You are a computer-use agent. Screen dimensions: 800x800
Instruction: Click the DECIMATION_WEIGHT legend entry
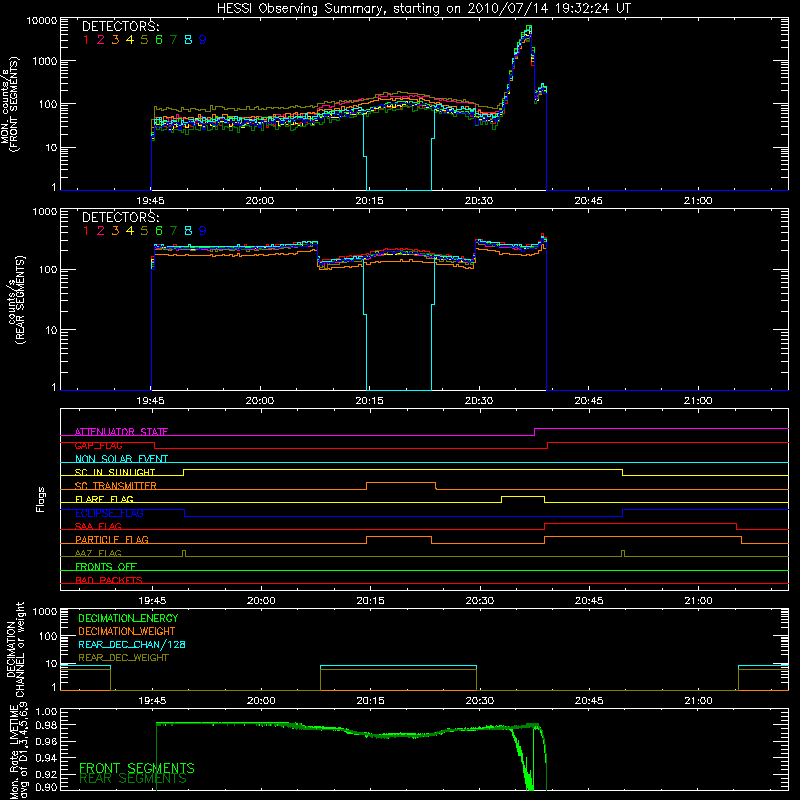click(127, 632)
